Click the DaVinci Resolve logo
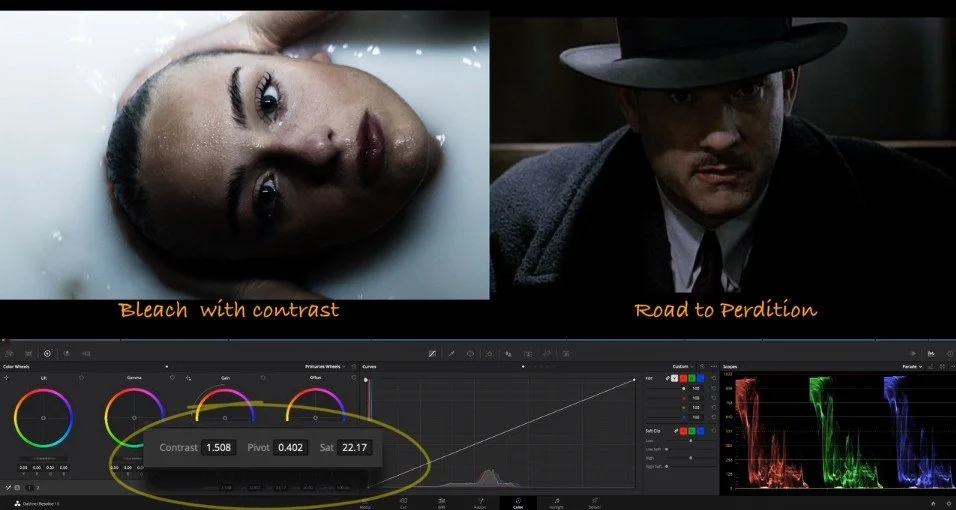 [x=17, y=504]
